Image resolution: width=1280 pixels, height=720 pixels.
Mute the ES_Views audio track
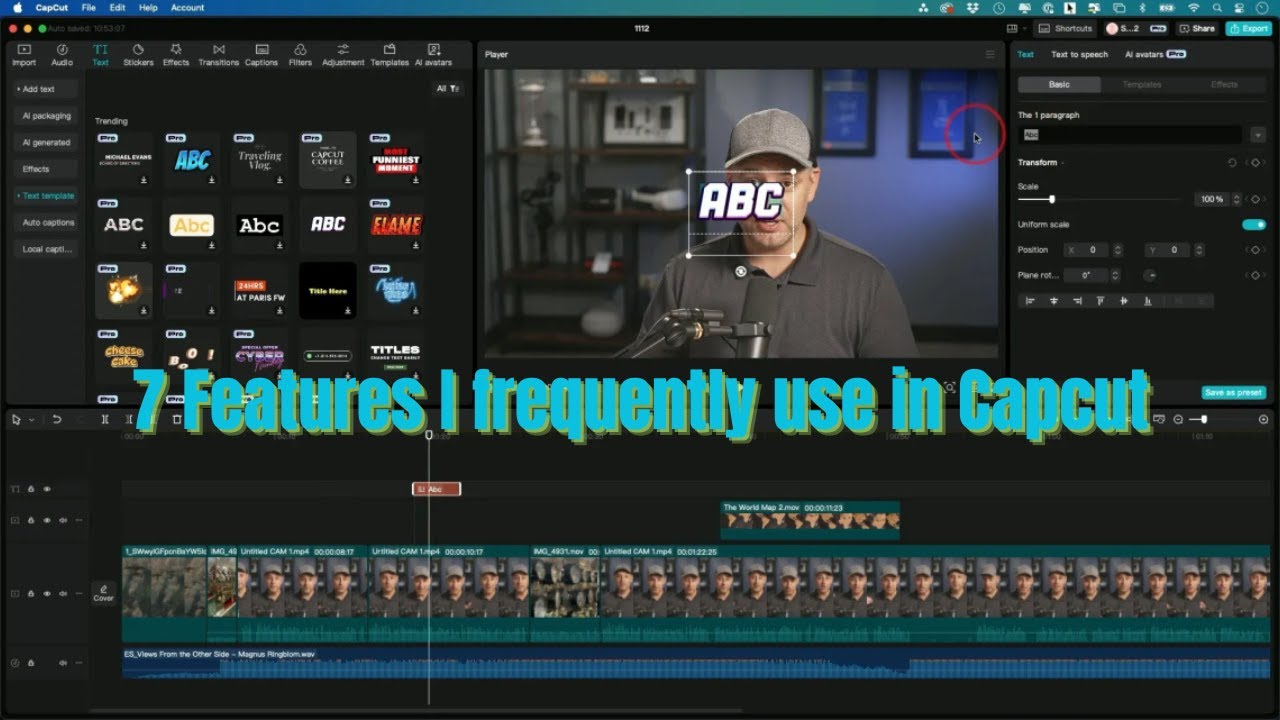[x=63, y=662]
